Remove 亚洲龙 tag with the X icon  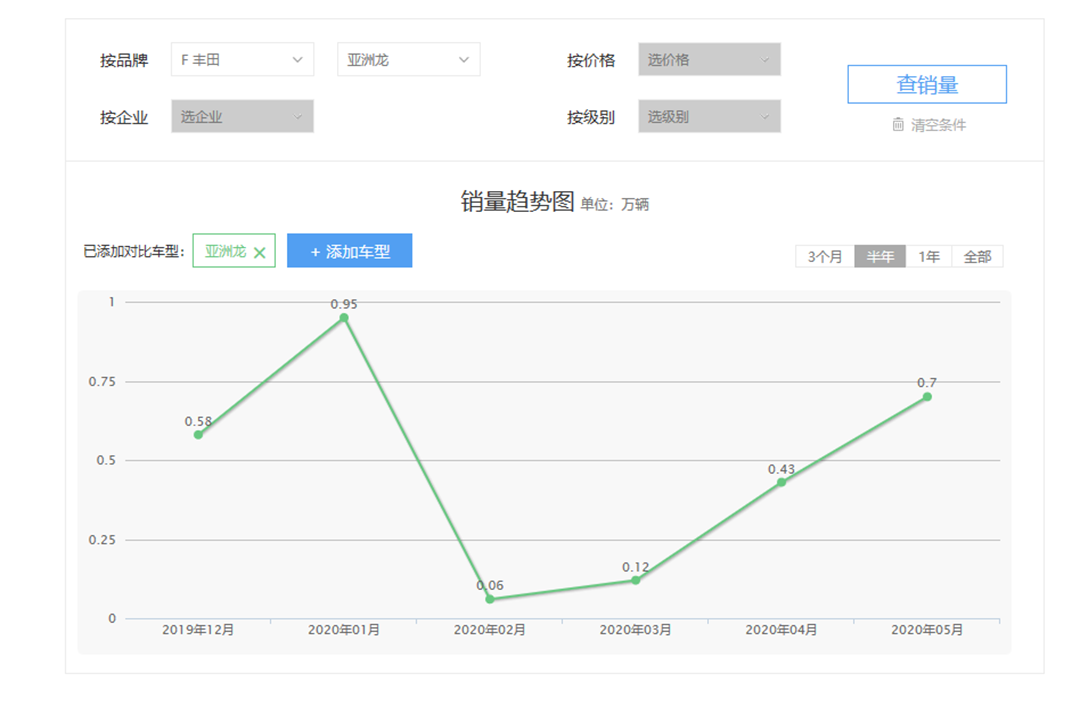point(260,253)
